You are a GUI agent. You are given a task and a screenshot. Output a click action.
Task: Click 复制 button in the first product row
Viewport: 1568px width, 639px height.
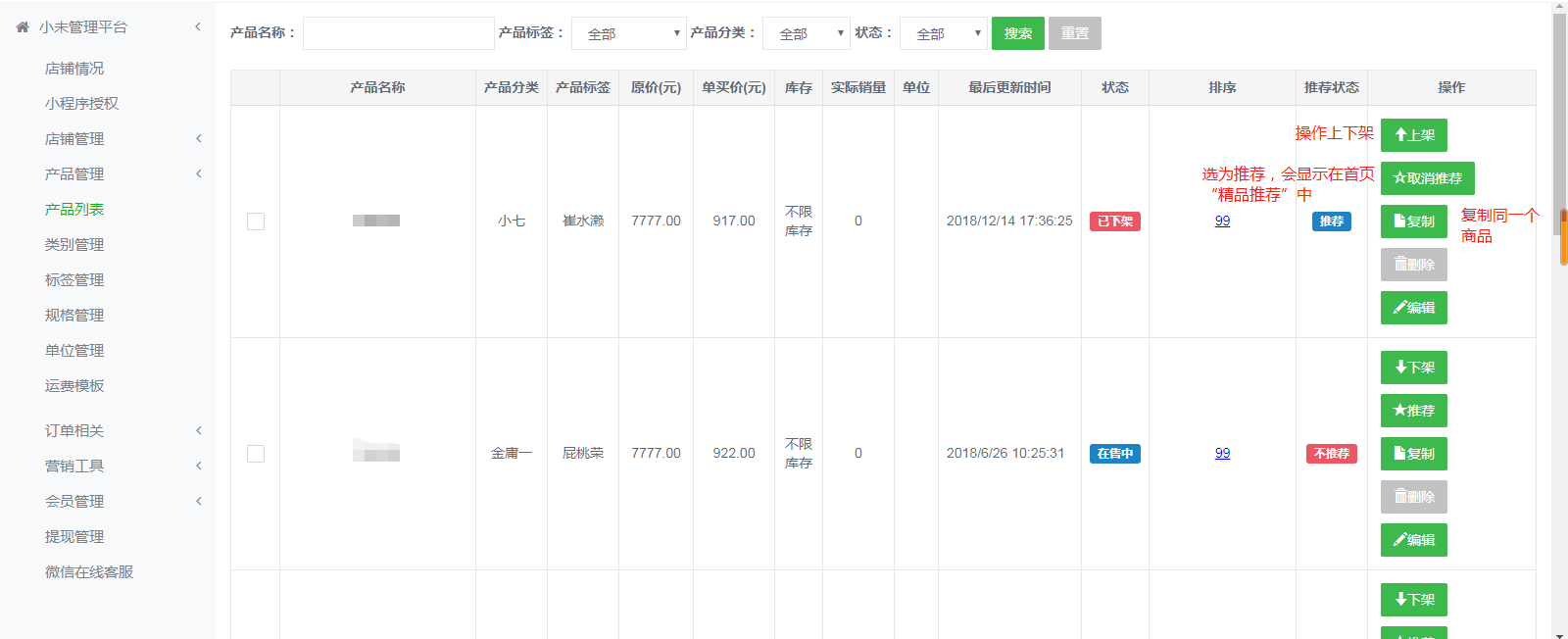click(x=1413, y=221)
